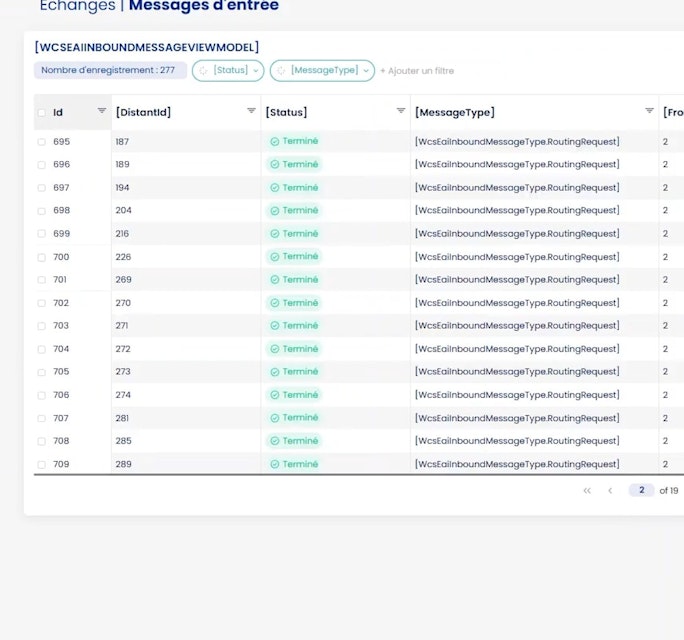Open the [DistantId] column filter icon

point(251,111)
